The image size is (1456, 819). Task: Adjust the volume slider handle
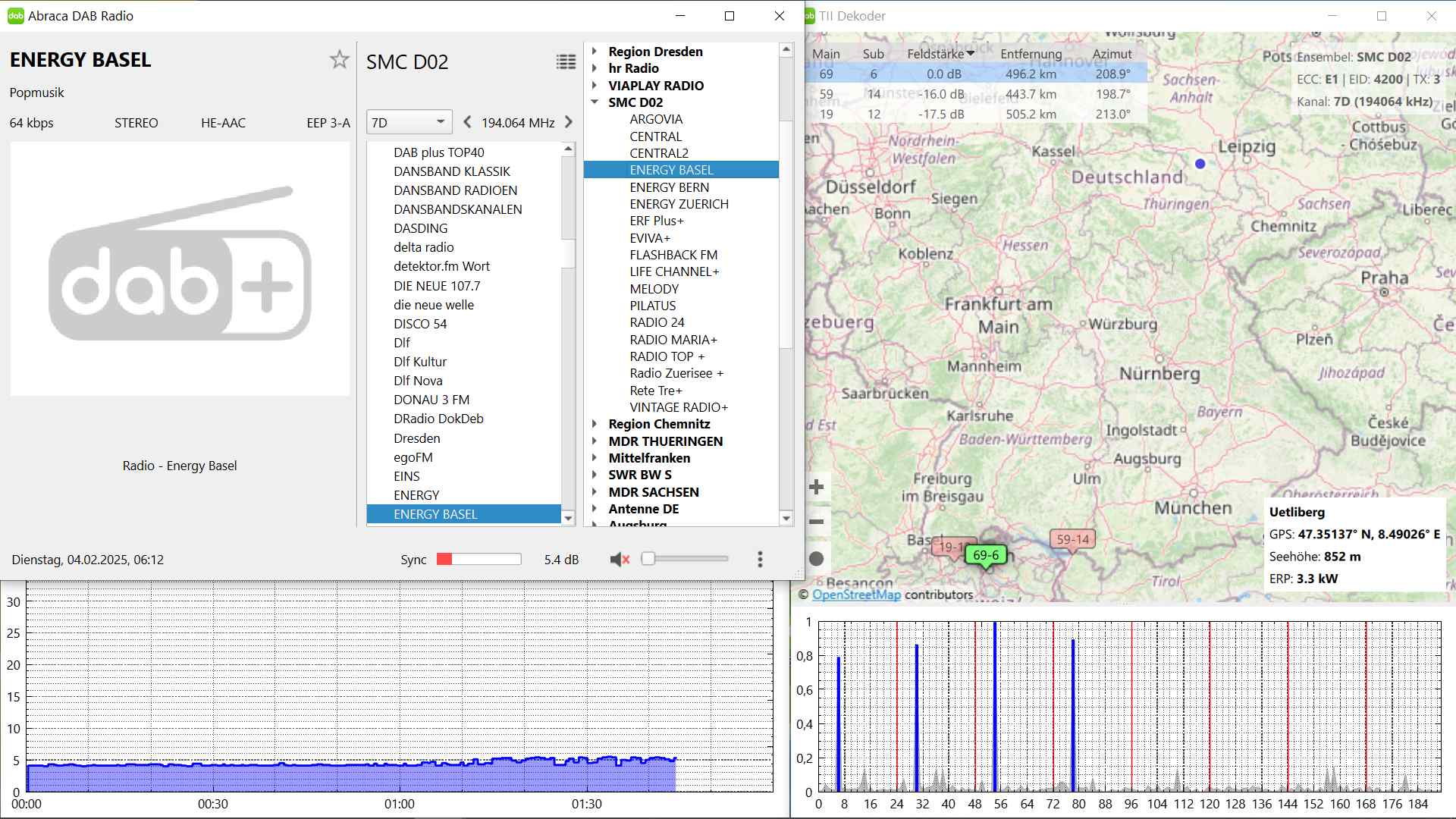point(648,560)
